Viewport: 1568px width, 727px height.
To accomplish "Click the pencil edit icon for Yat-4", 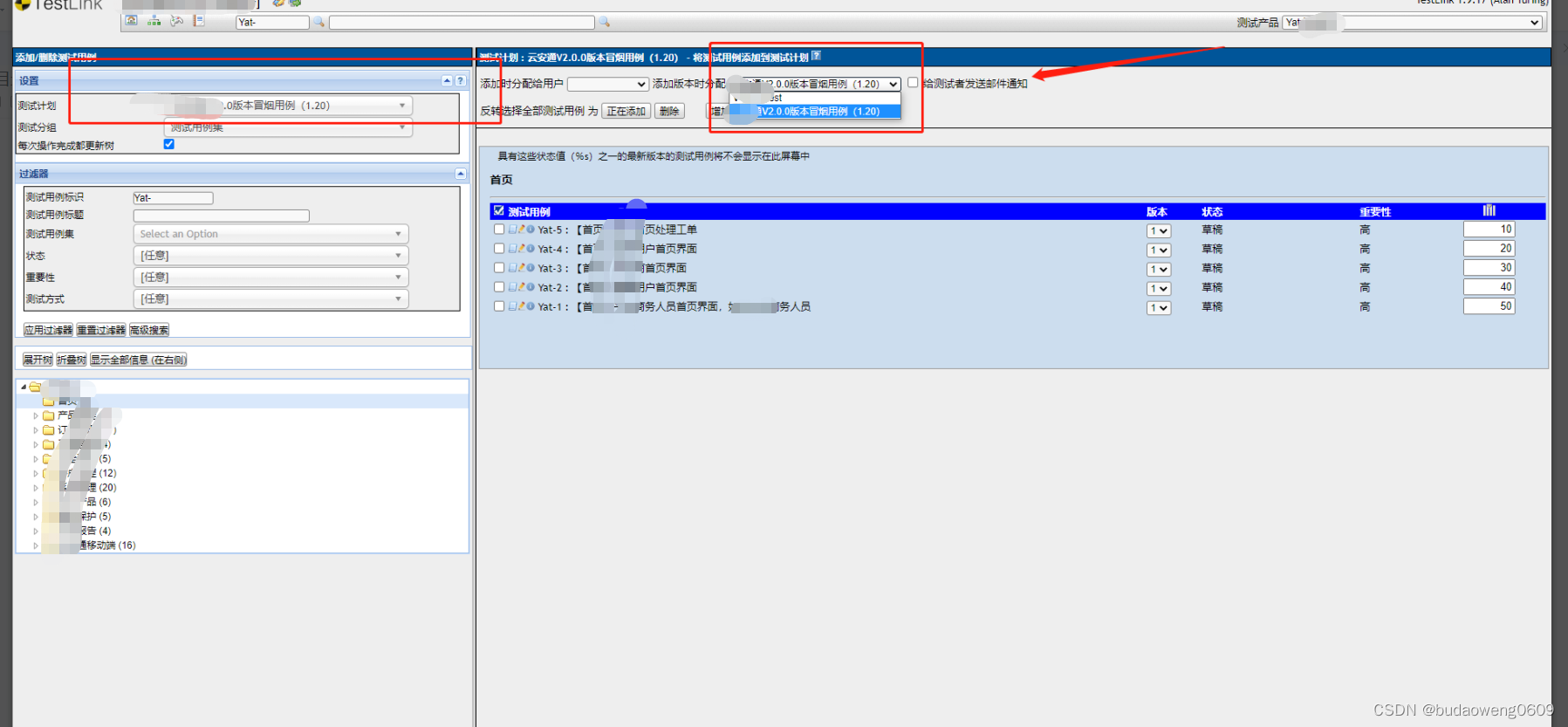I will (x=522, y=249).
